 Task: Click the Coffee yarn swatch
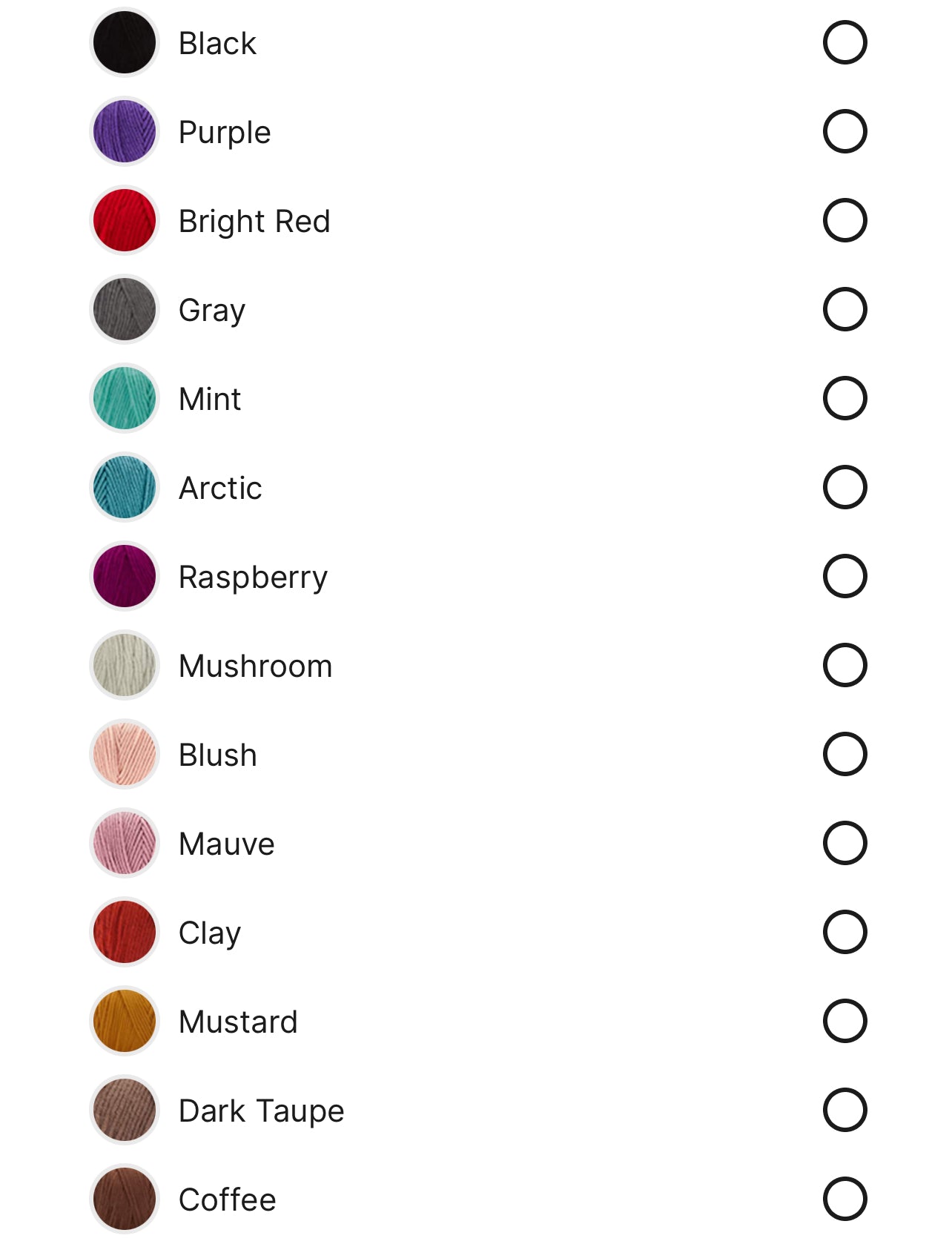pos(125,1199)
